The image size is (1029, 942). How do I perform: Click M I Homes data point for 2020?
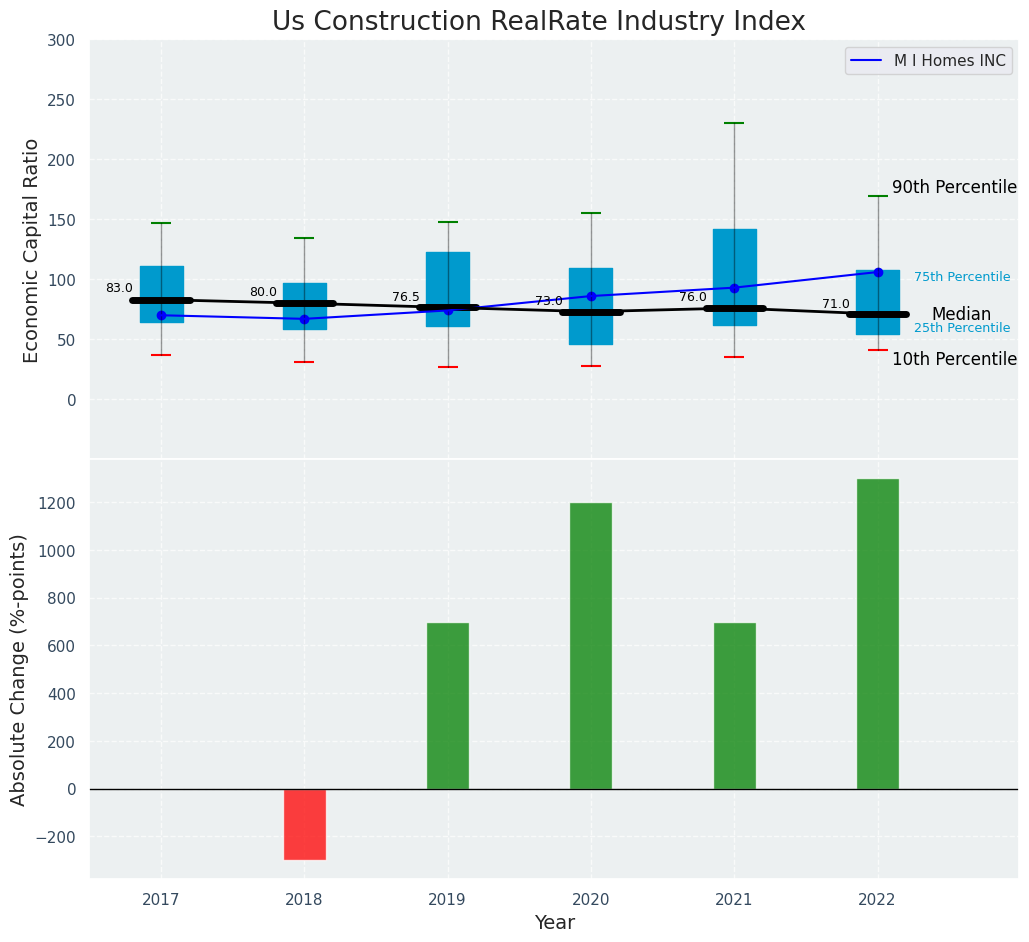[x=591, y=296]
